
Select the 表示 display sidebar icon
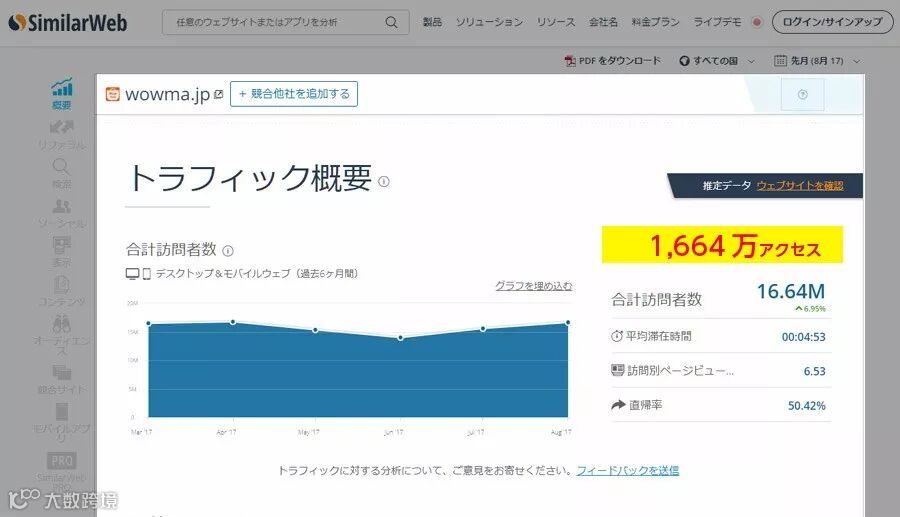[x=61, y=245]
